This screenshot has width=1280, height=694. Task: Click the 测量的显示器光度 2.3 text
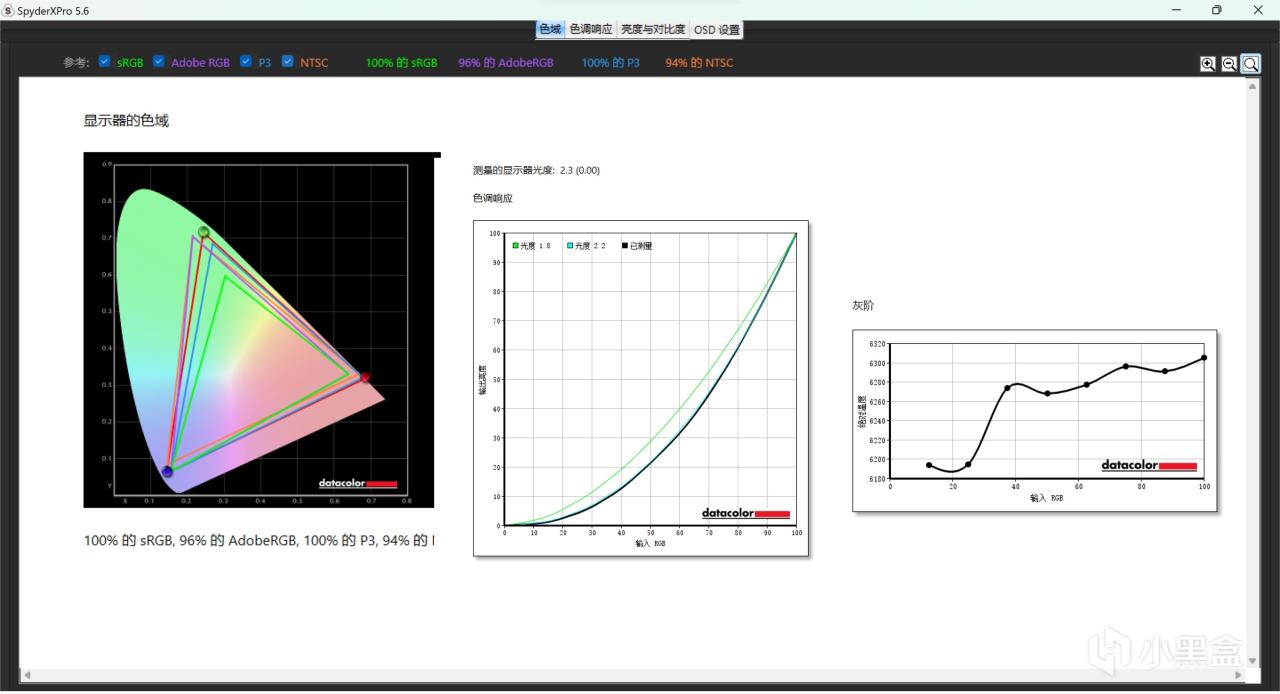536,170
